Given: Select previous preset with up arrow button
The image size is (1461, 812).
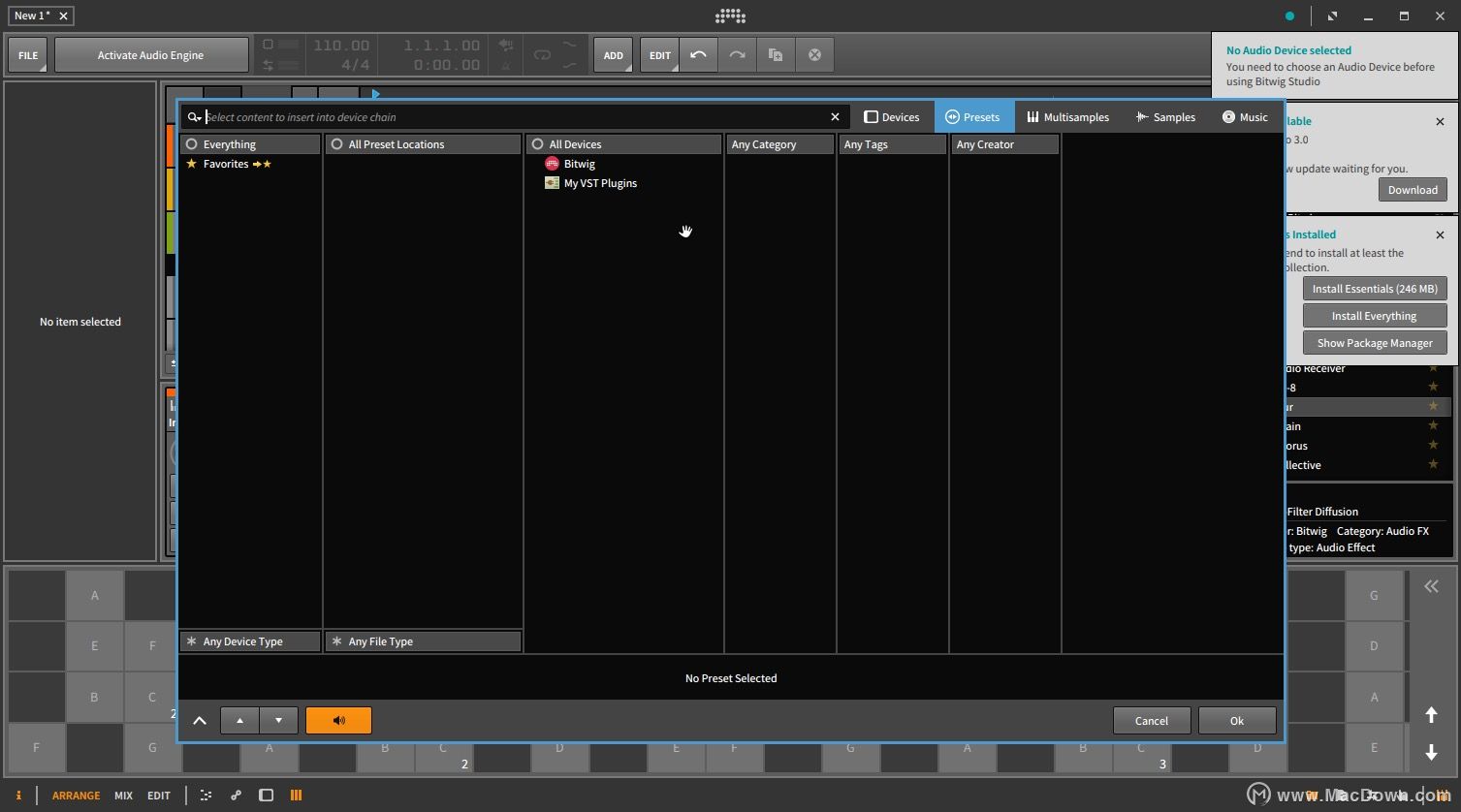Looking at the screenshot, I should pos(239,720).
